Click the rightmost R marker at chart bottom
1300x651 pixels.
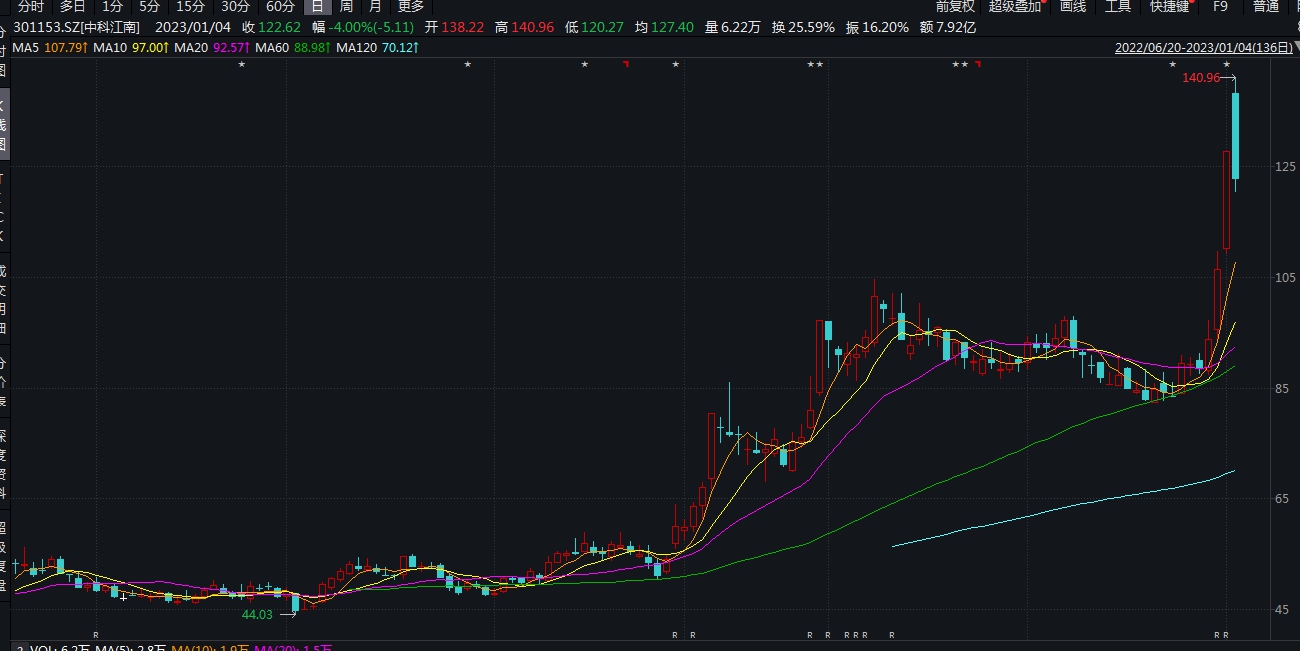point(1226,635)
